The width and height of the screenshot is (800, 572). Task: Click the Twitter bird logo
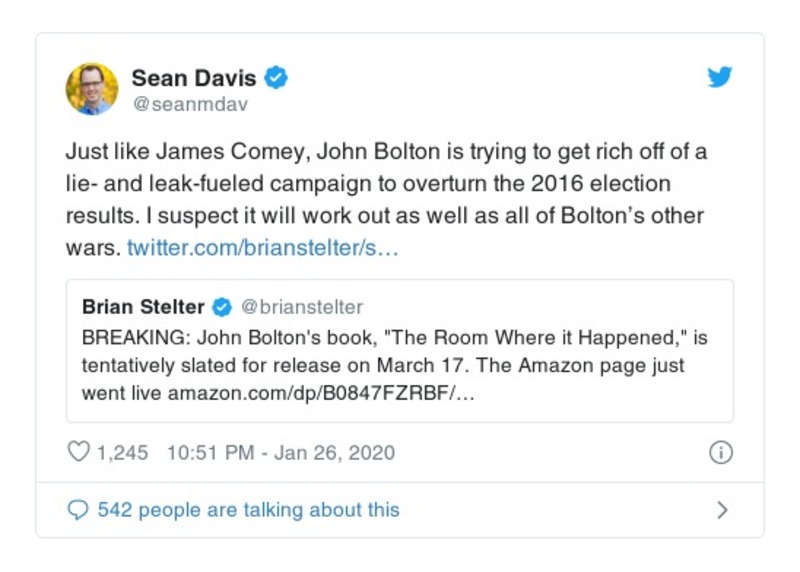coord(720,78)
